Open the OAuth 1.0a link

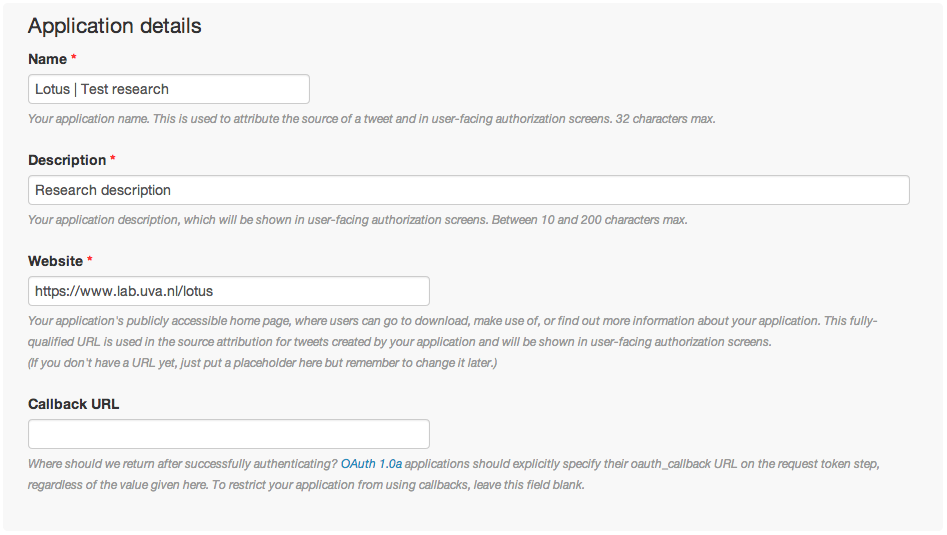point(371,464)
